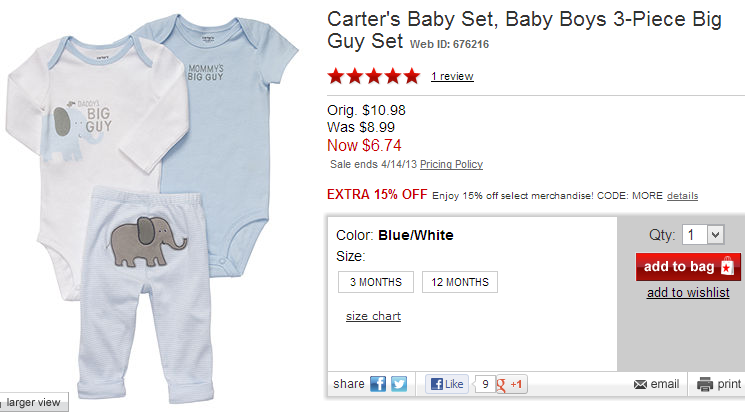Screen dimensions: 745x413
Task: Share product on Facebook icon
Action: point(379,384)
